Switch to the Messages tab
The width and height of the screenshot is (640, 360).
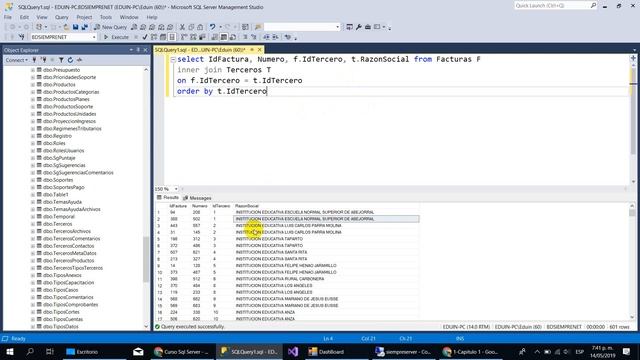(197, 198)
